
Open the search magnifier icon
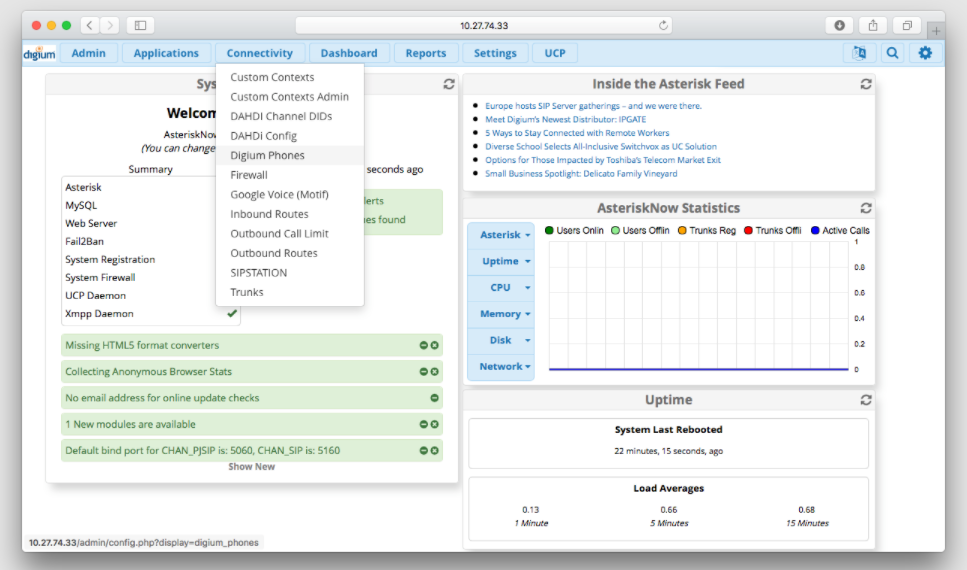[892, 53]
